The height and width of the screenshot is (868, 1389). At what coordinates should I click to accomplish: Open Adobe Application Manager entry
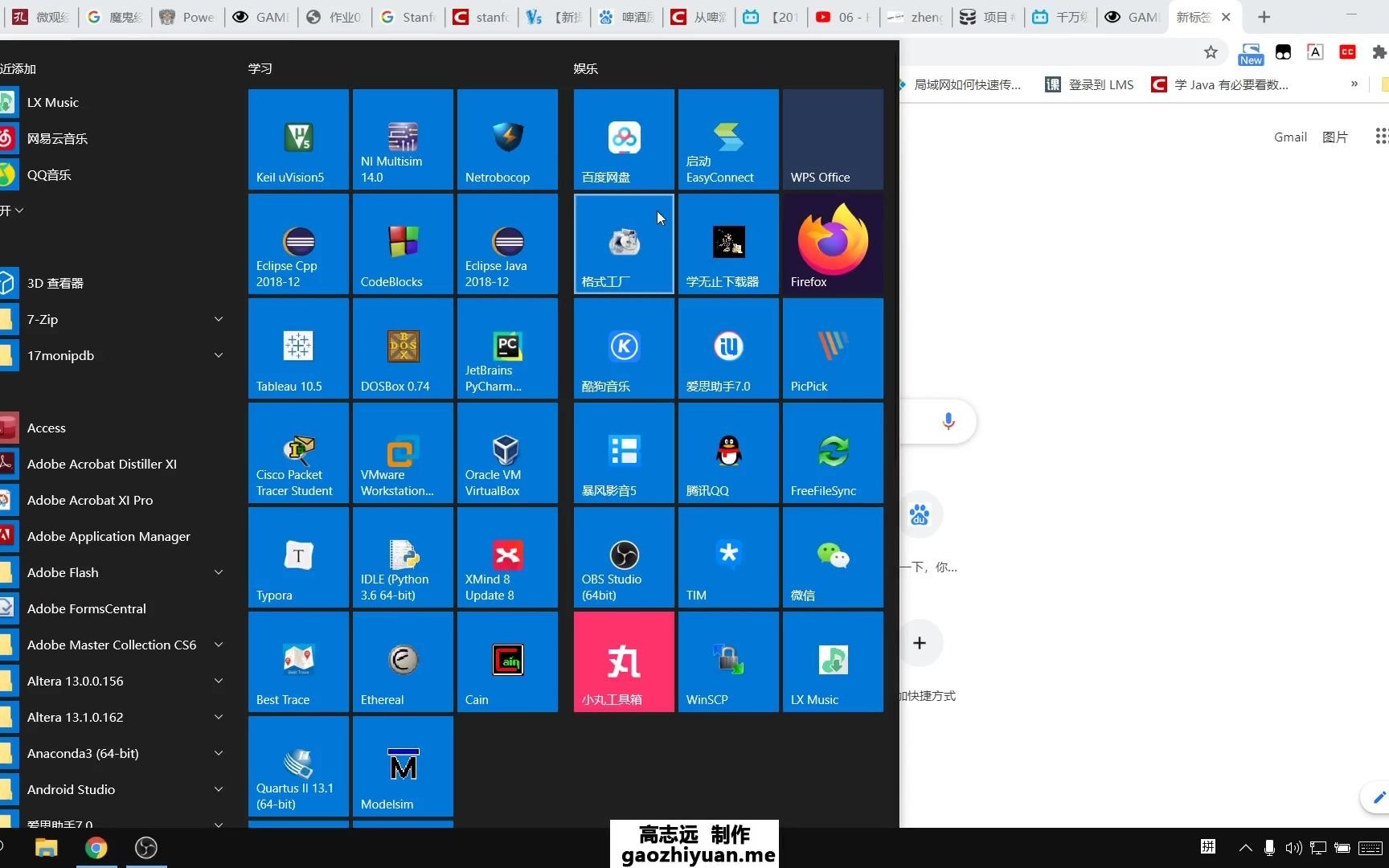click(x=117, y=536)
